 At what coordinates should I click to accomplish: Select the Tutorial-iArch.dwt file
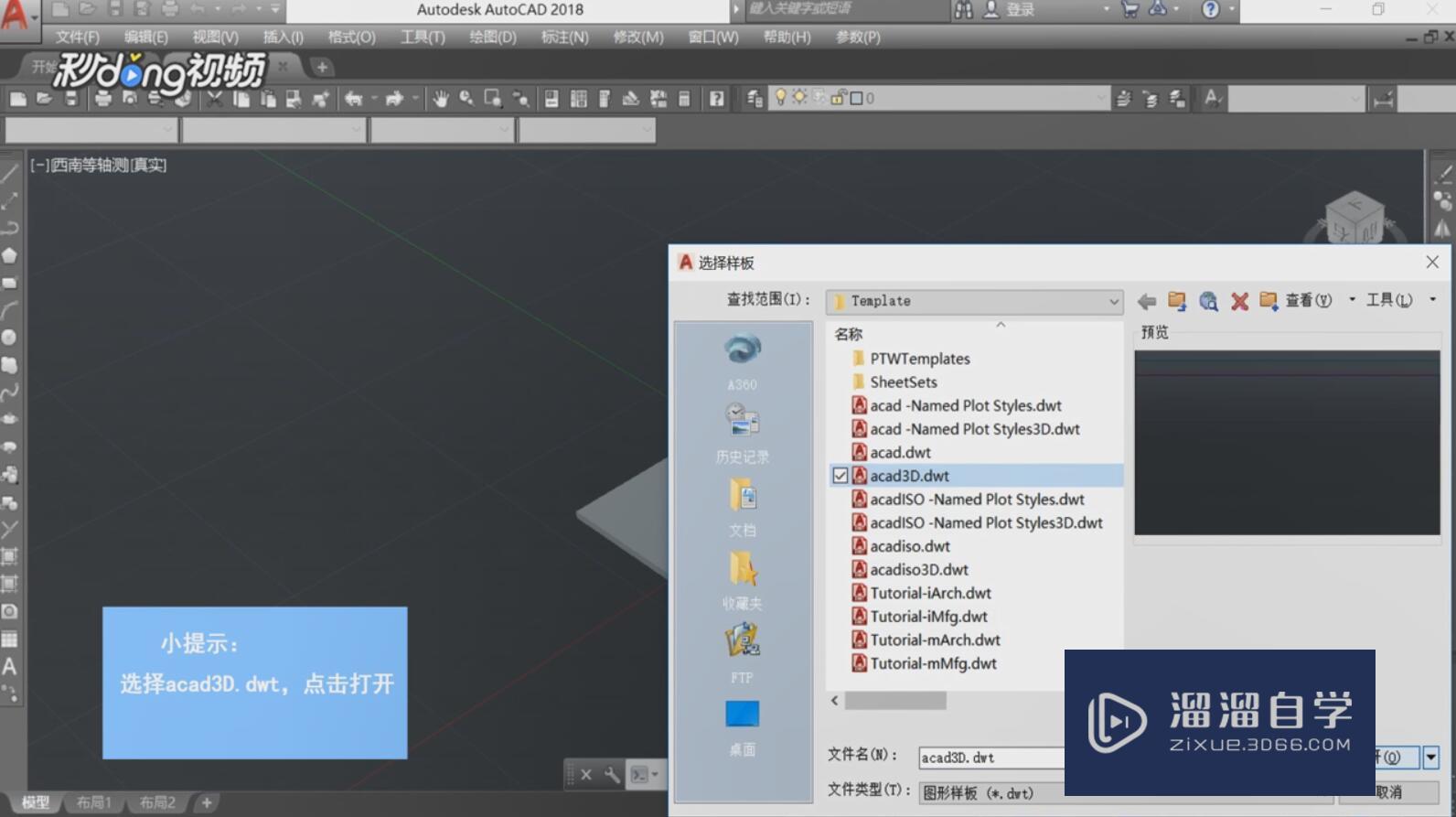[x=930, y=593]
